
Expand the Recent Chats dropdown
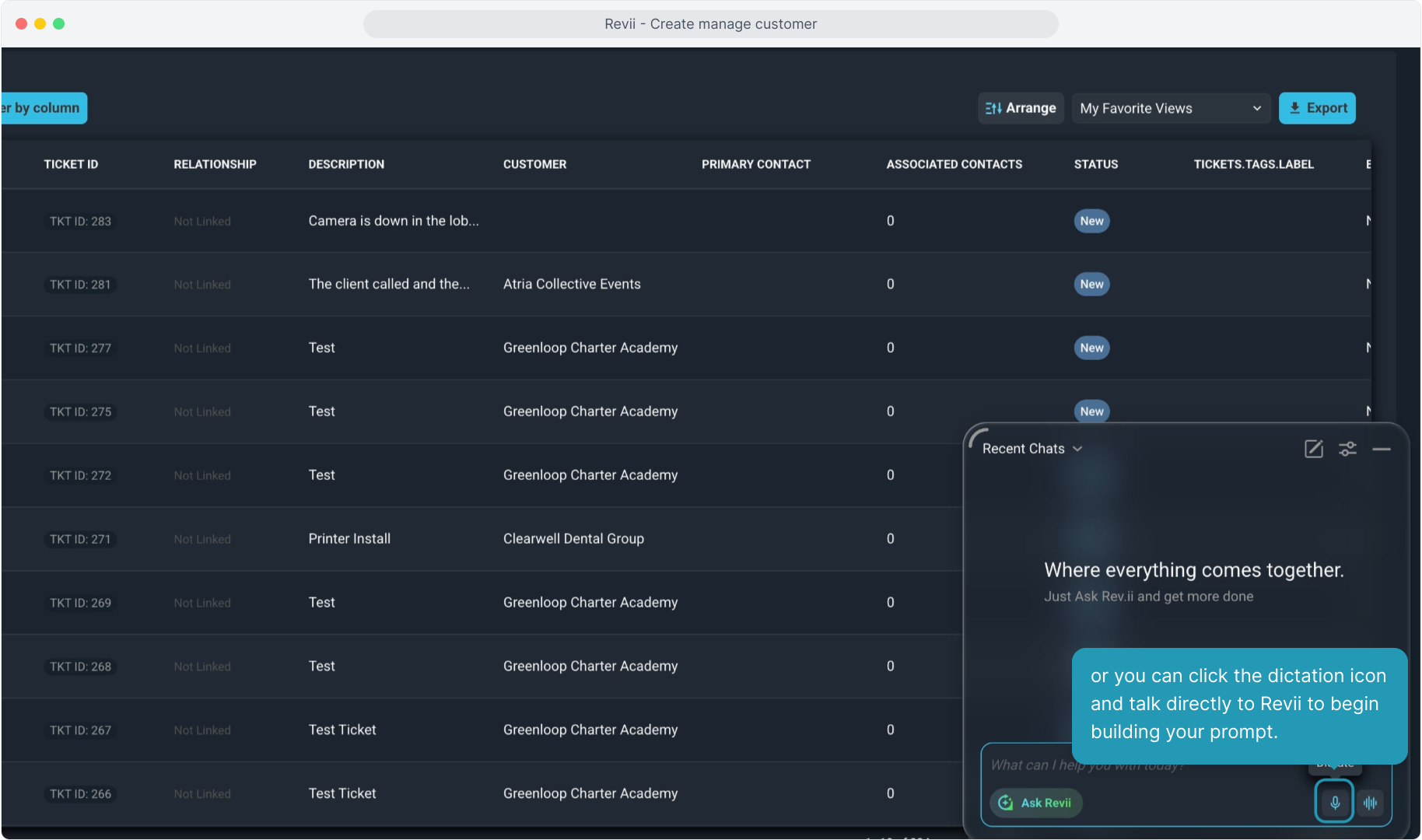(x=1031, y=449)
